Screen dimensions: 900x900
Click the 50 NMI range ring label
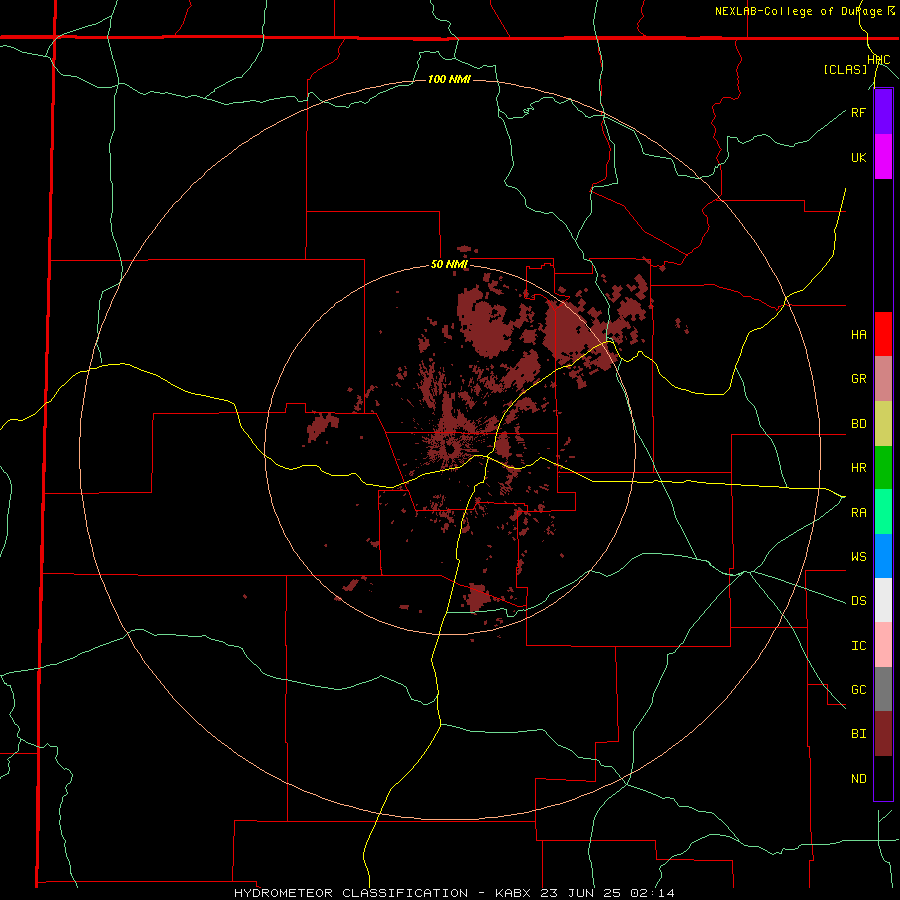coord(449,265)
